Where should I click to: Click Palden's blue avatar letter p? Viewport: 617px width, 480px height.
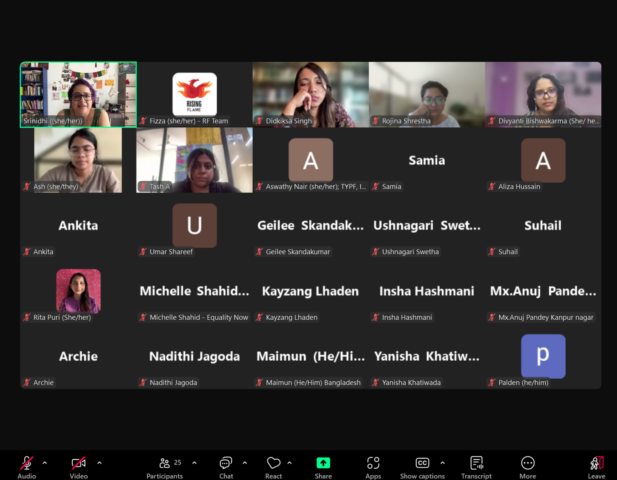(x=543, y=356)
